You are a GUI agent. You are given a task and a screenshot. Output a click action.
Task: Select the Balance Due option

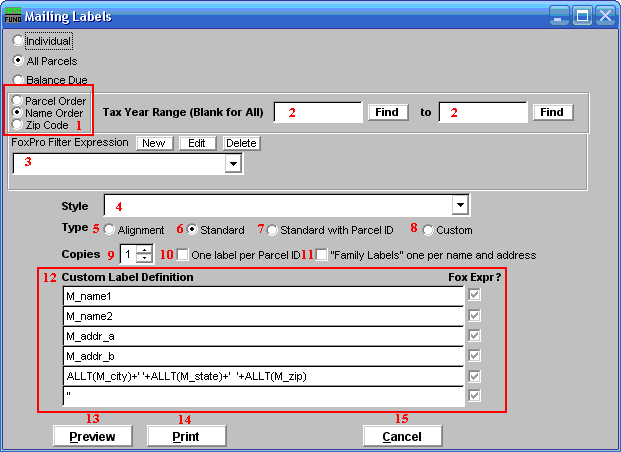pos(19,78)
